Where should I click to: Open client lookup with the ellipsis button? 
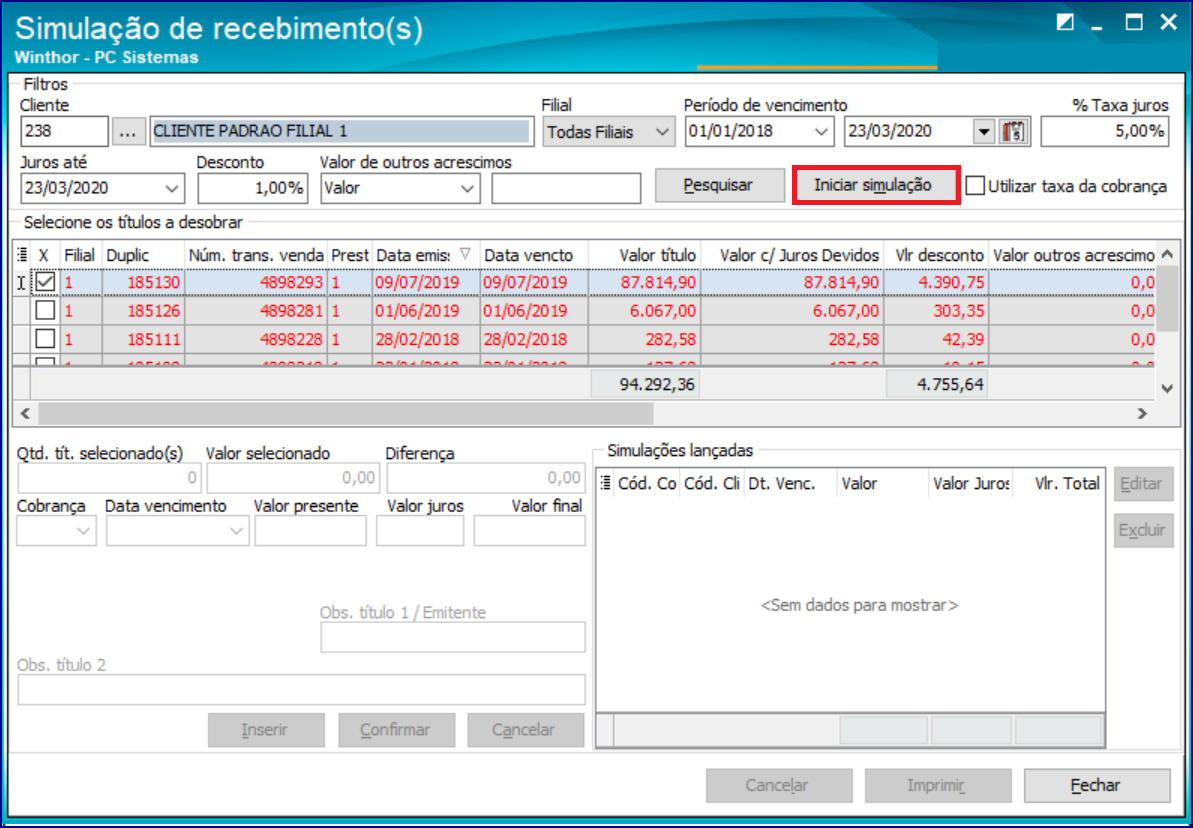129,132
